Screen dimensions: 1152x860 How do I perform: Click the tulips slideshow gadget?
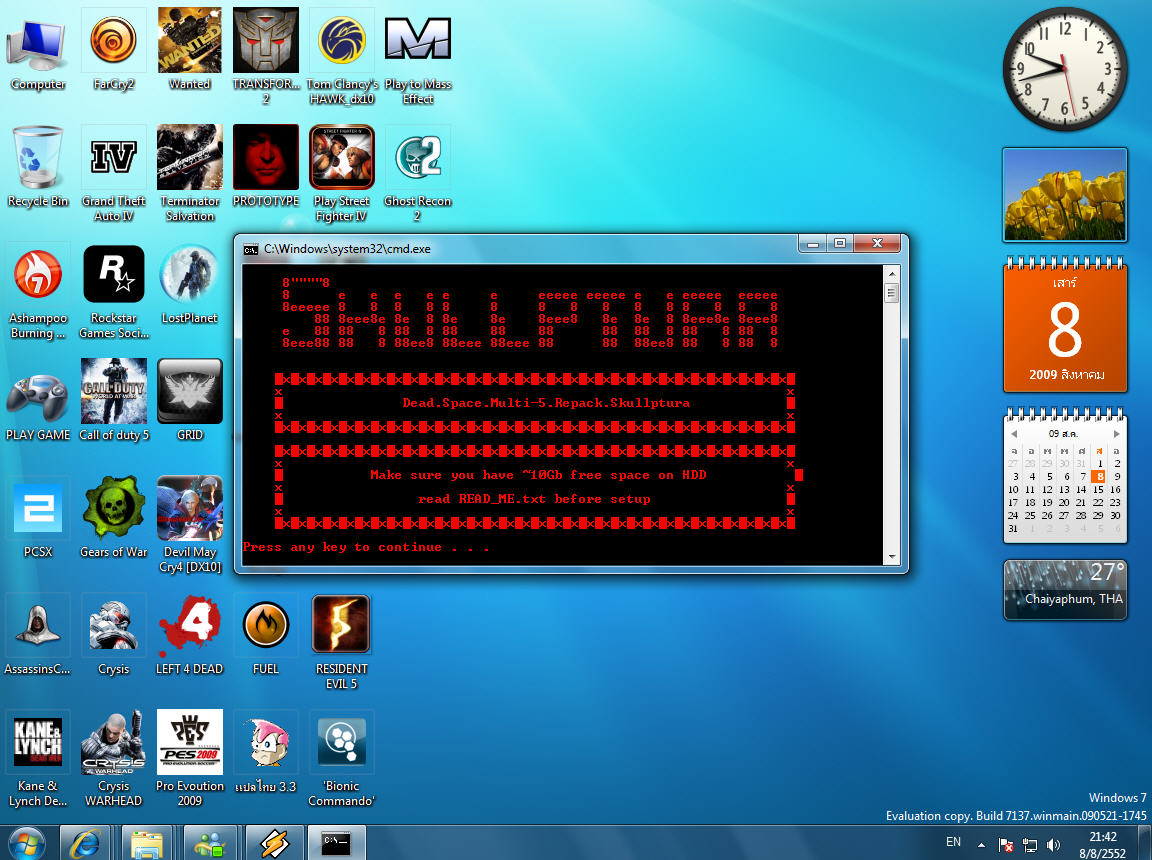click(x=1065, y=195)
